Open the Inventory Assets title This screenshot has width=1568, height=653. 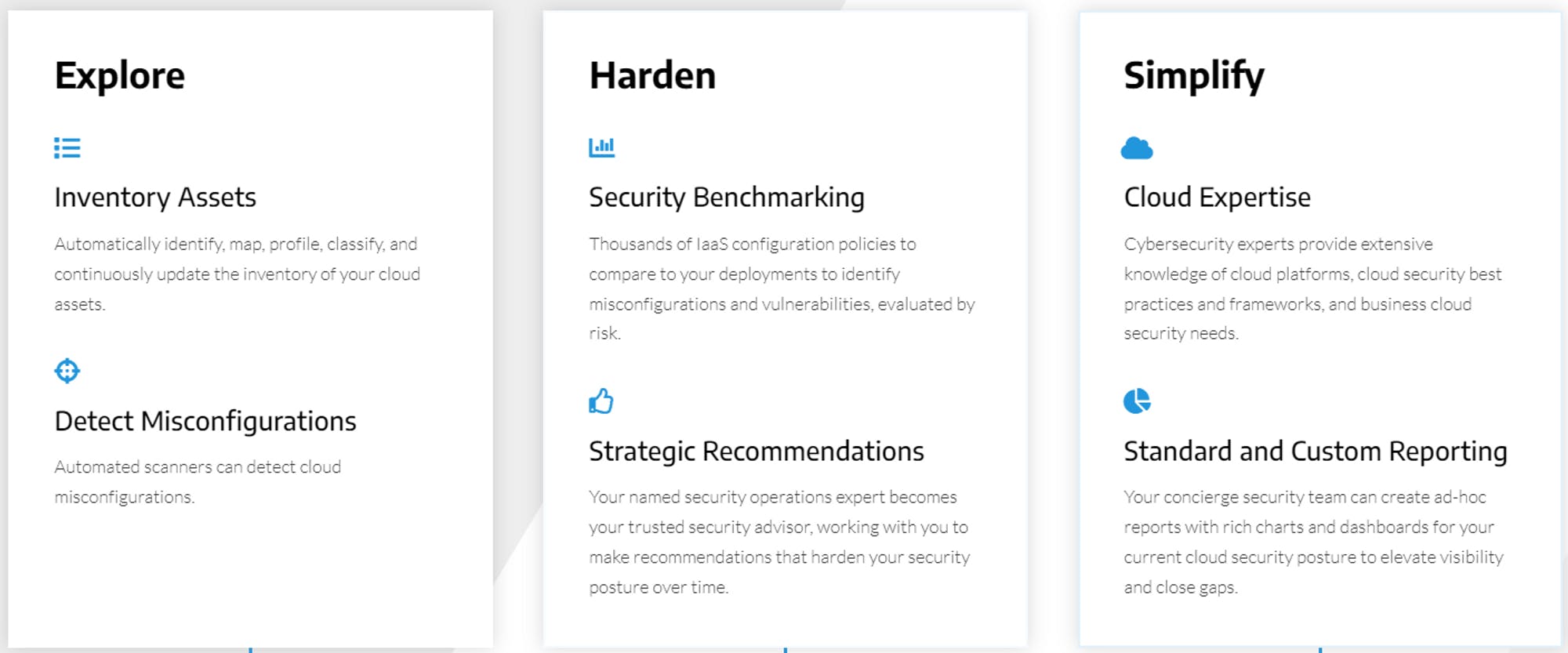pyautogui.click(x=155, y=198)
